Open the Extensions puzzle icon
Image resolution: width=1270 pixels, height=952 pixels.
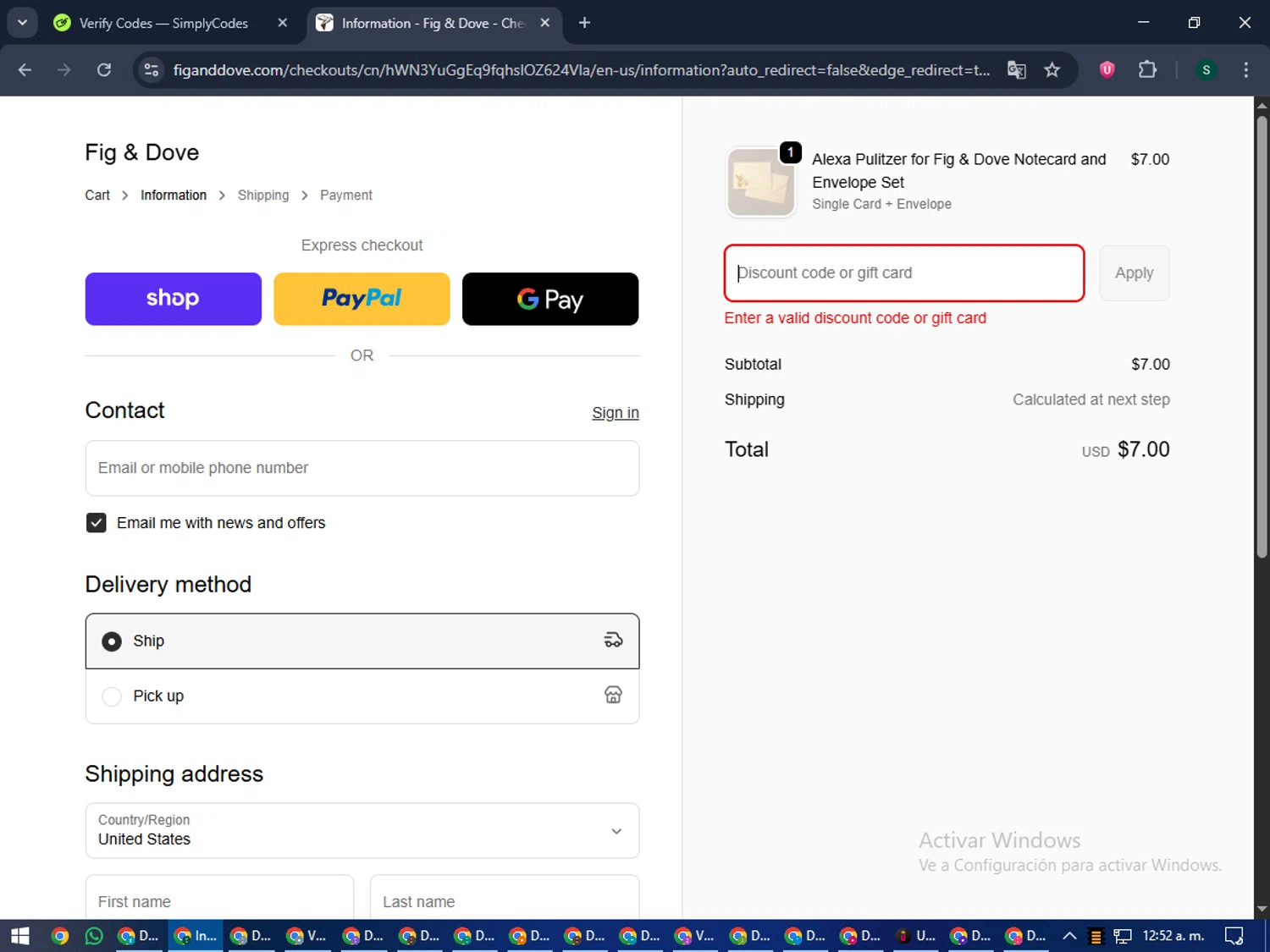point(1147,69)
